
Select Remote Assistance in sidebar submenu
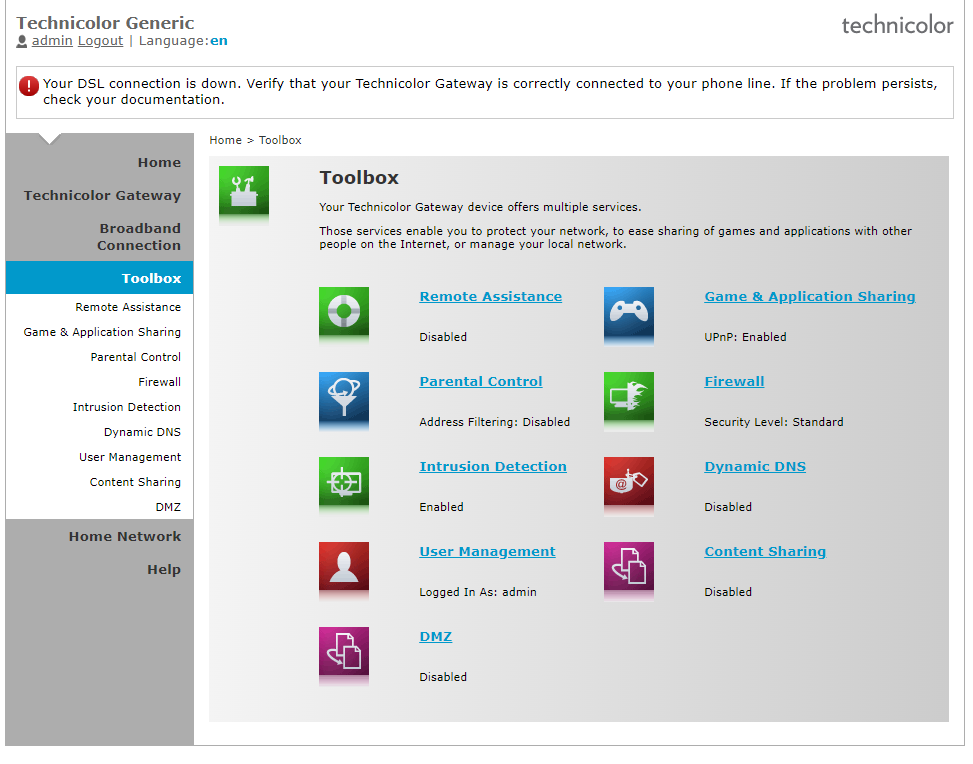coord(128,307)
